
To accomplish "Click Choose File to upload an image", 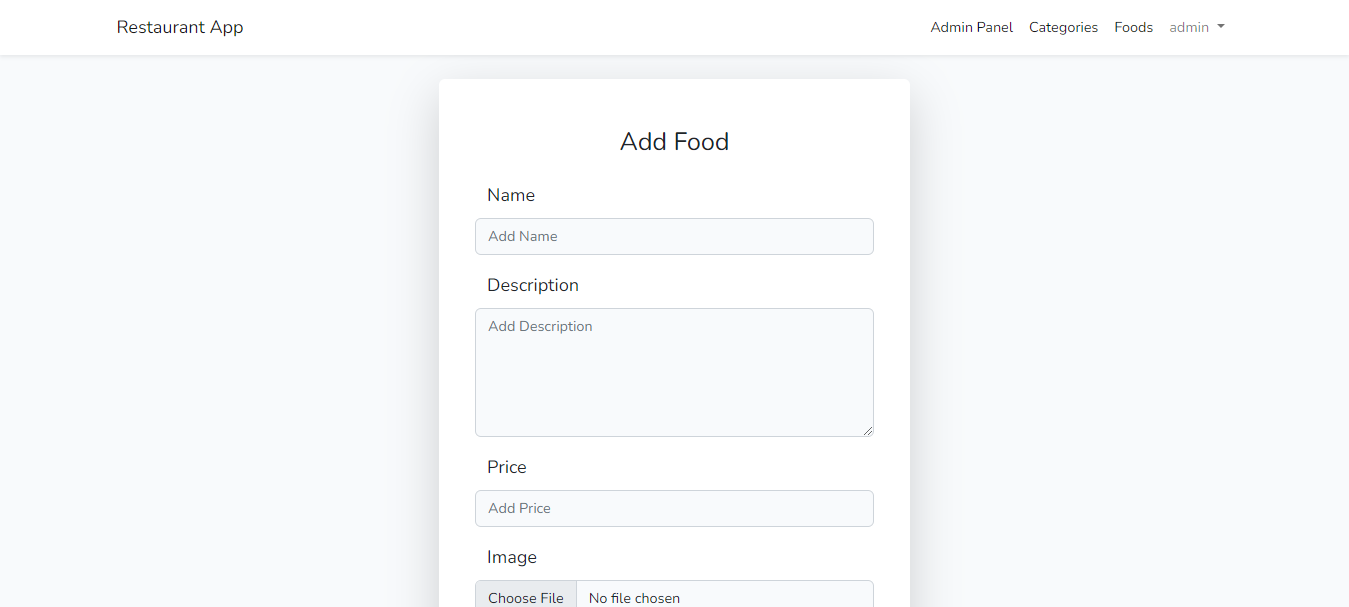I will tap(525, 596).
